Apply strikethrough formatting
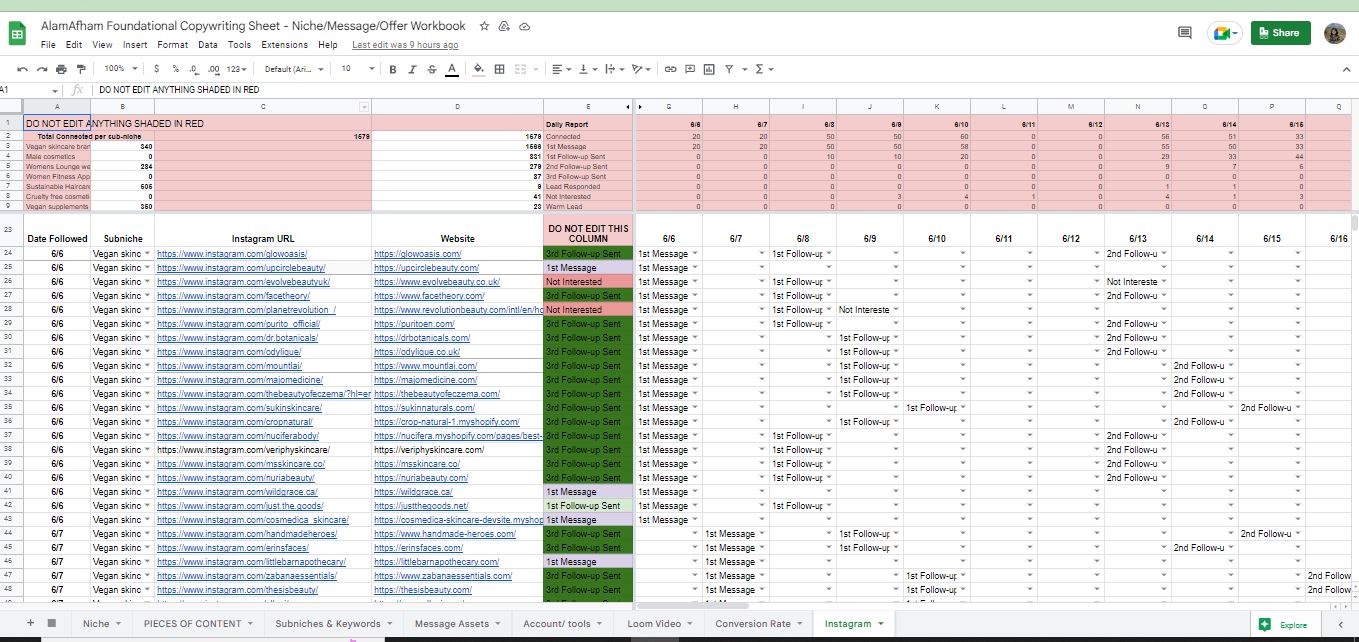This screenshot has height=642, width=1359. pyautogui.click(x=432, y=69)
